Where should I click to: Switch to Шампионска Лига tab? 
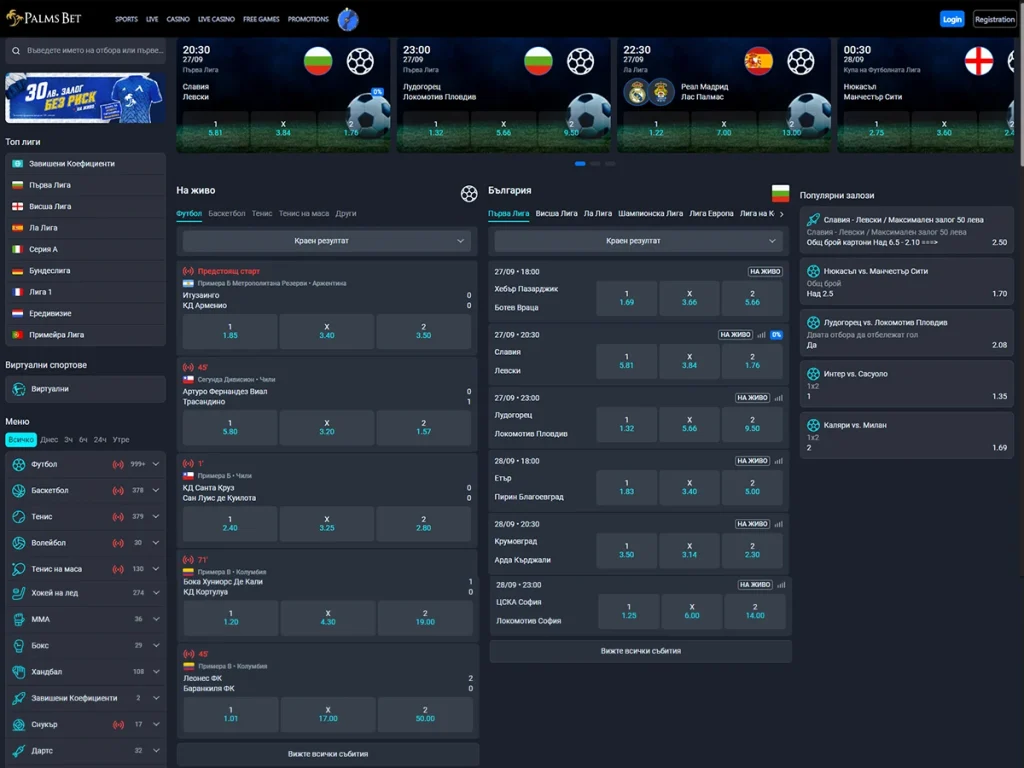pyautogui.click(x=650, y=214)
